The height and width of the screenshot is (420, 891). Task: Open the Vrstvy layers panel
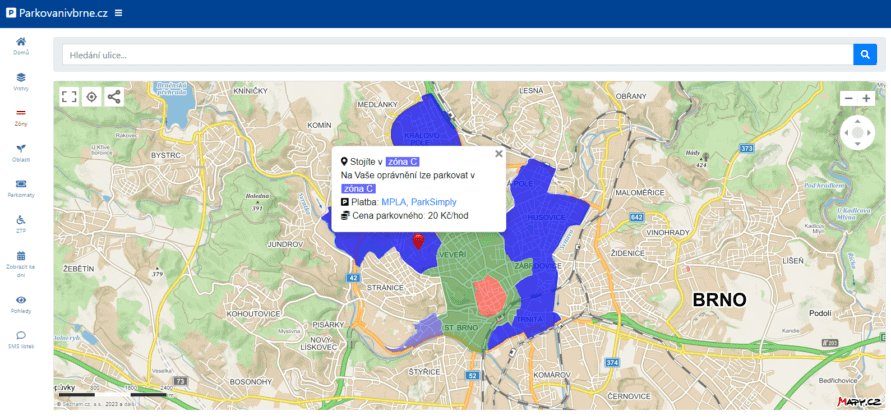pos(21,81)
